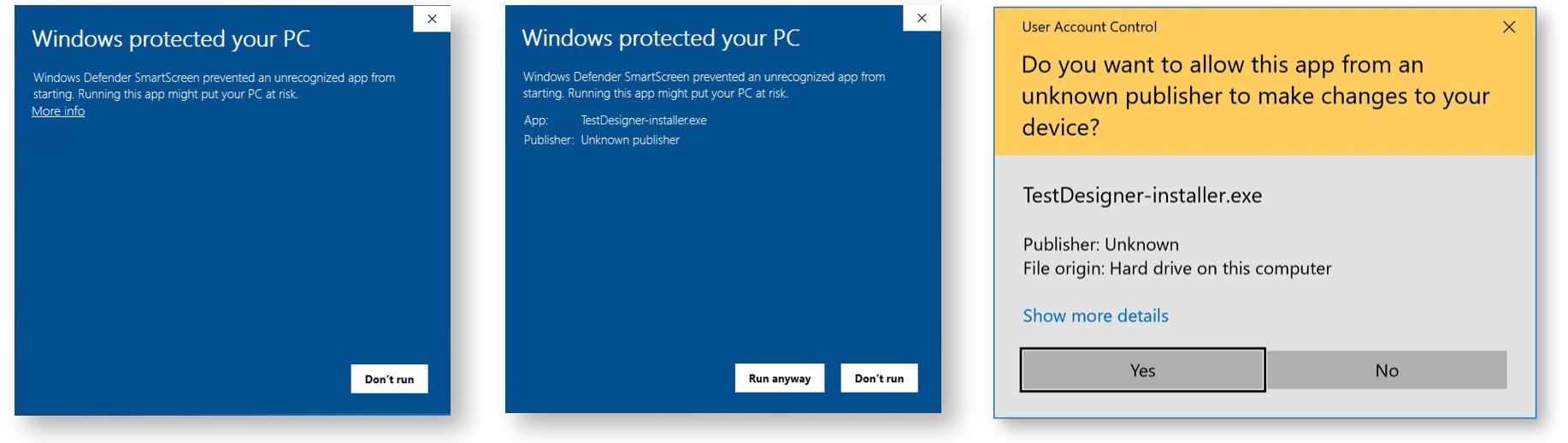Choose Run anyway for TestDesigner-installer.exe
Viewport: 1568px width, 443px height.
(x=780, y=378)
